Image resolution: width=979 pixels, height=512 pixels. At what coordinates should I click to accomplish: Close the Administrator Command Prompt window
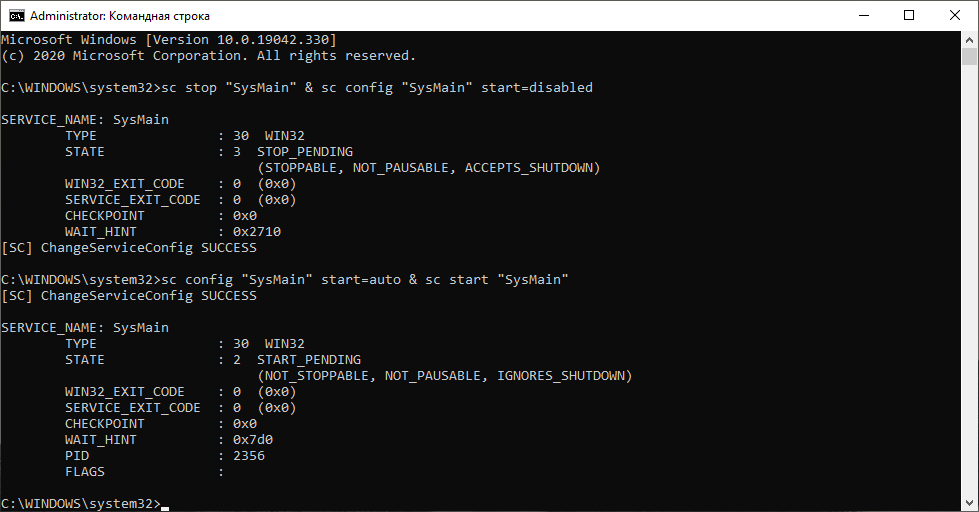(954, 15)
